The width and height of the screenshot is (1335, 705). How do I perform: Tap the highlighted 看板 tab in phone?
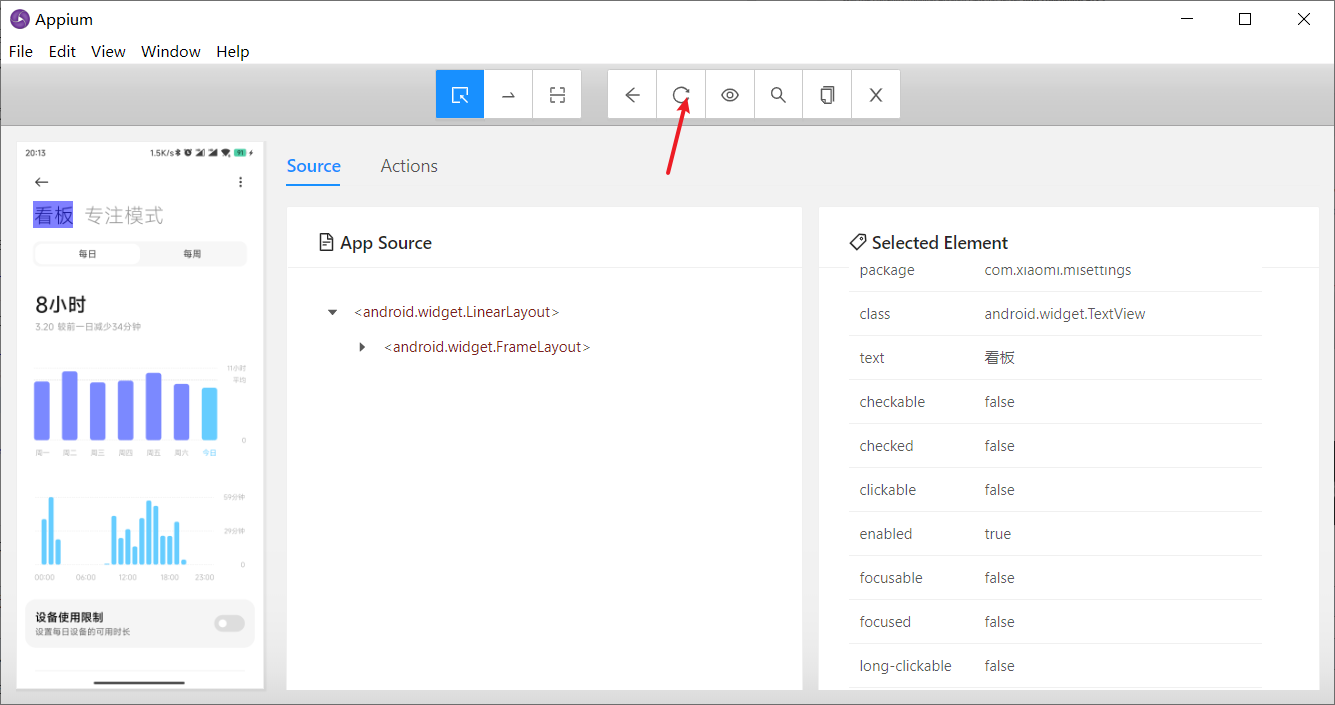pyautogui.click(x=53, y=215)
